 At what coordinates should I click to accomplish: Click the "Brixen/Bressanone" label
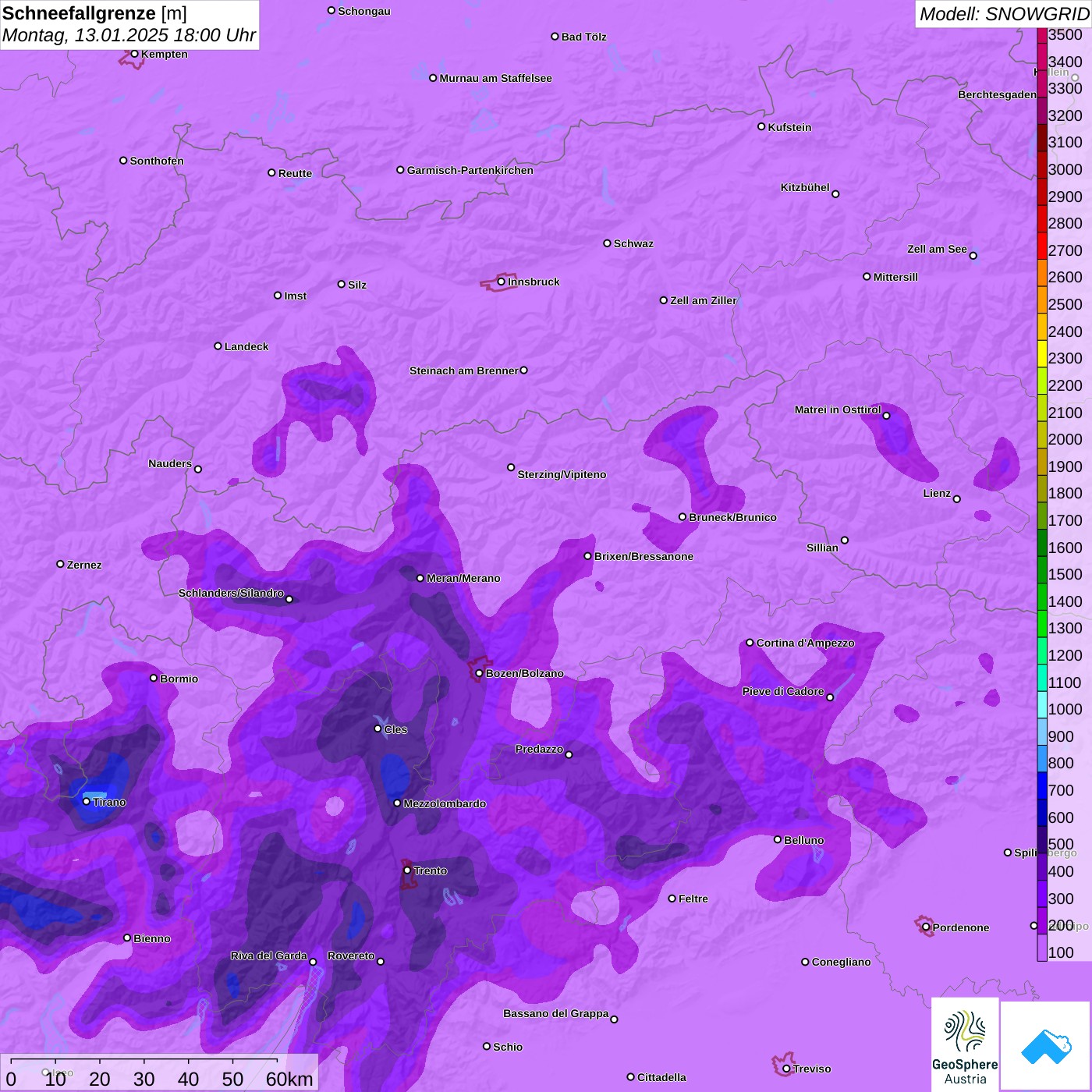644,556
